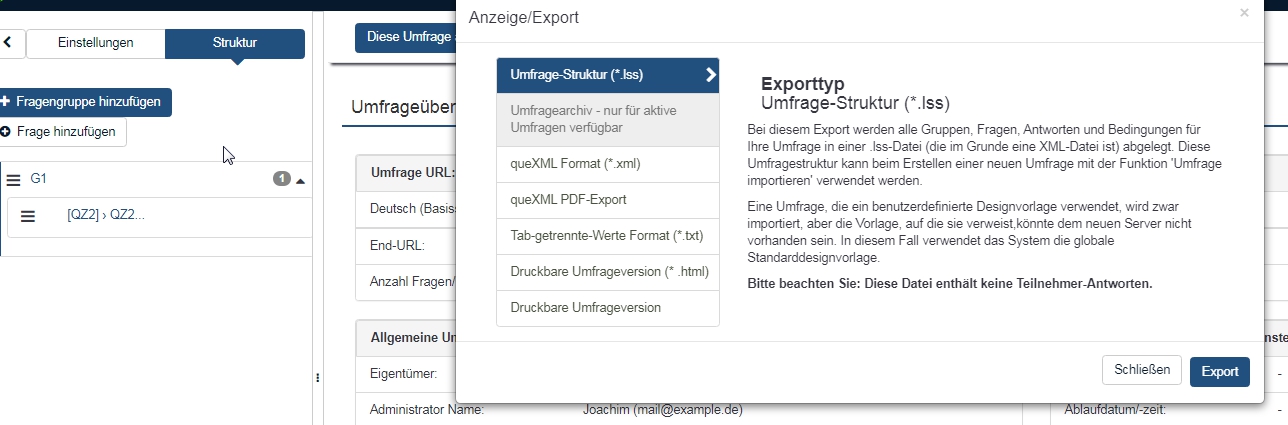This screenshot has height=425, width=1288.
Task: Click the question count badge on G1
Action: (282, 179)
